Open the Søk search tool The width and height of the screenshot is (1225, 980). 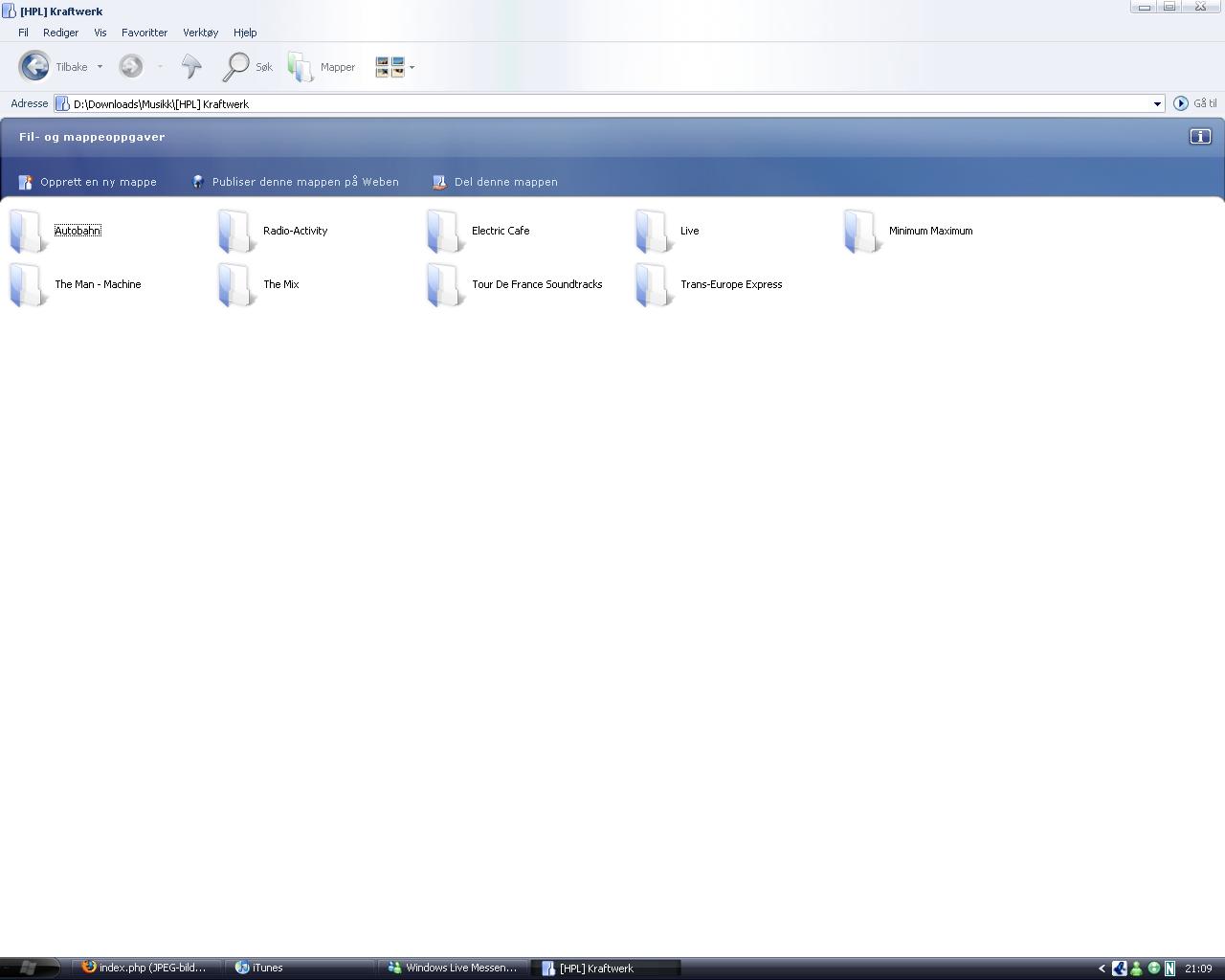pyautogui.click(x=248, y=67)
